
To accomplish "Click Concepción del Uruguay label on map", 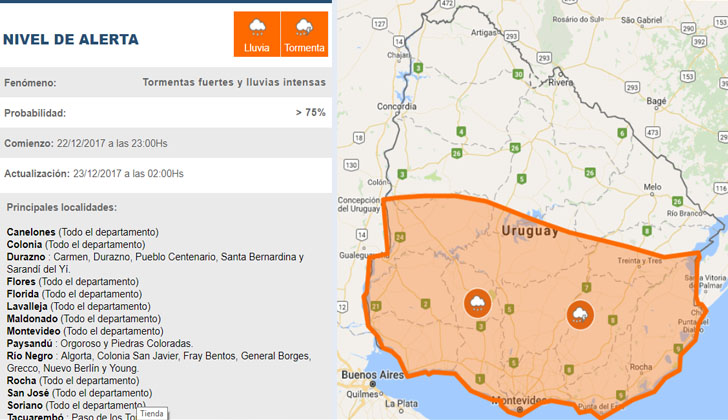I will pos(358,205).
